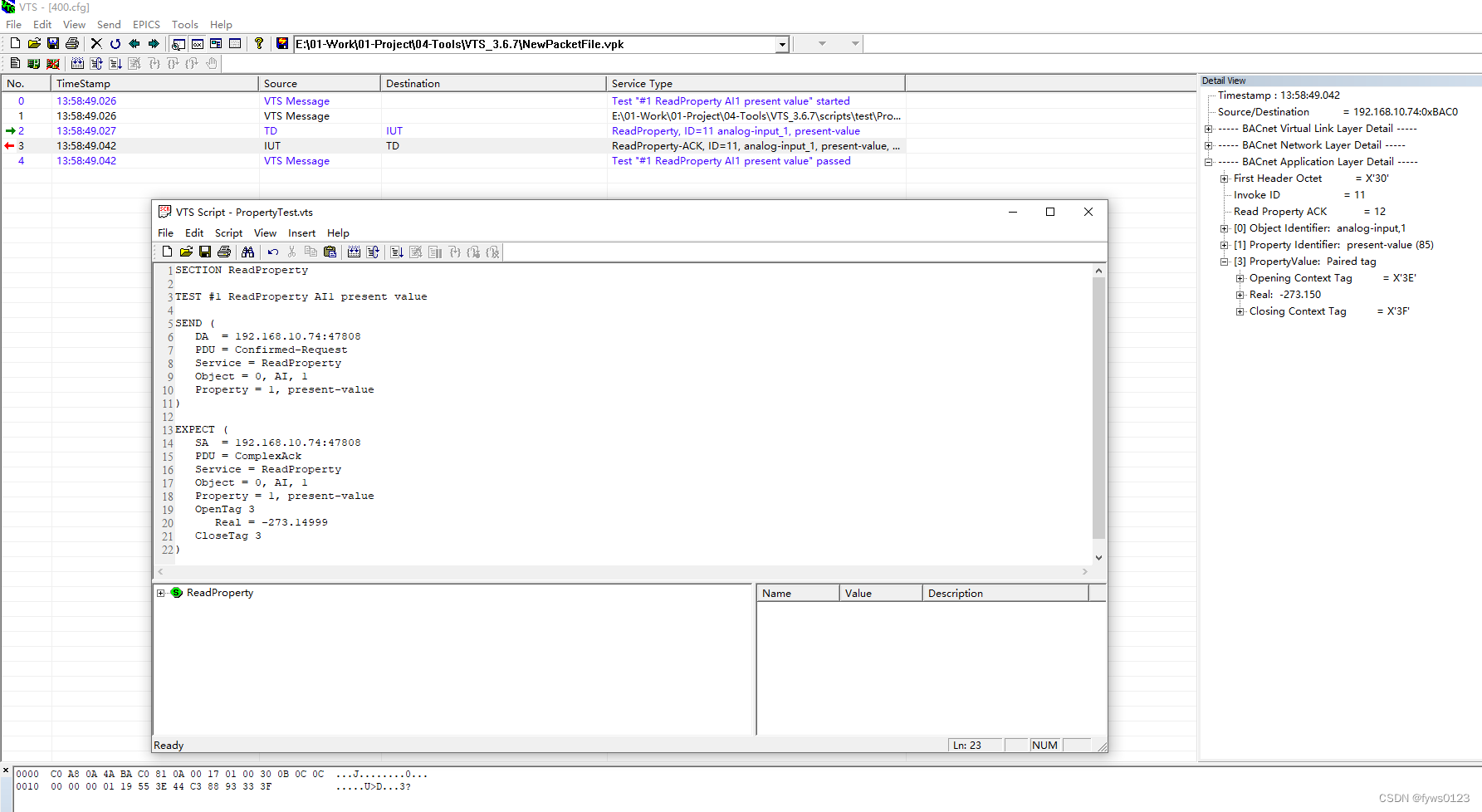Click the Destination column header
The width and height of the screenshot is (1482, 812).
(x=493, y=83)
